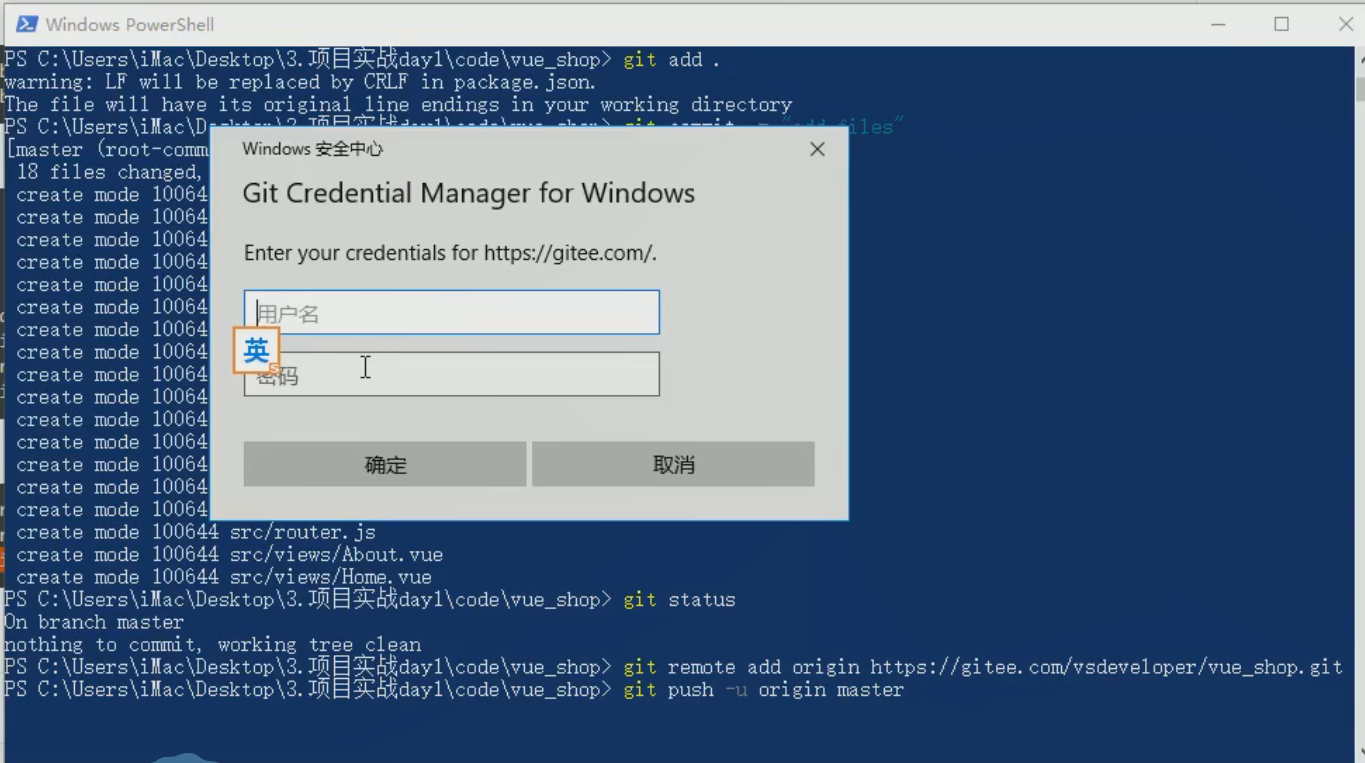Click 'nothing to commit, working tree clean' line
Image resolution: width=1365 pixels, height=763 pixels.
click(x=212, y=645)
